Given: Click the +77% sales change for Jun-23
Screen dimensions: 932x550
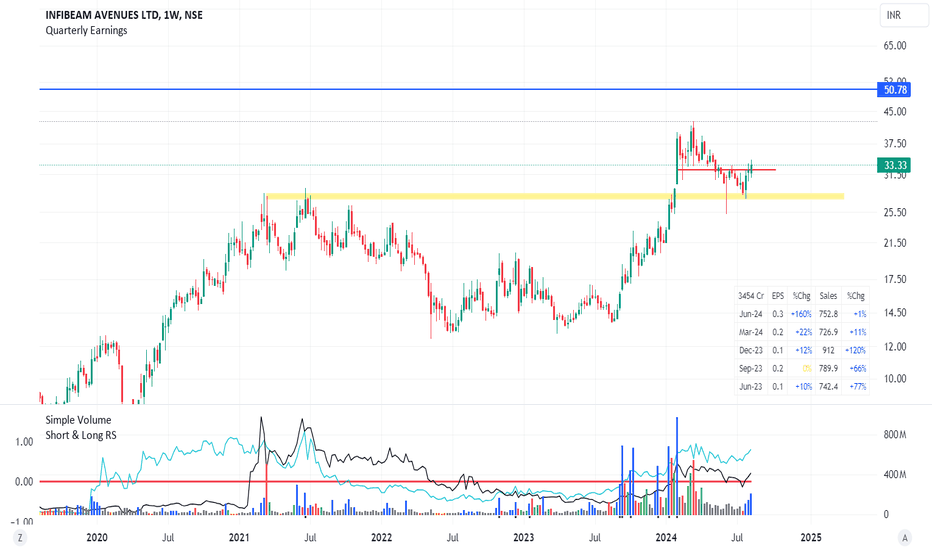Looking at the screenshot, I should click(858, 386).
